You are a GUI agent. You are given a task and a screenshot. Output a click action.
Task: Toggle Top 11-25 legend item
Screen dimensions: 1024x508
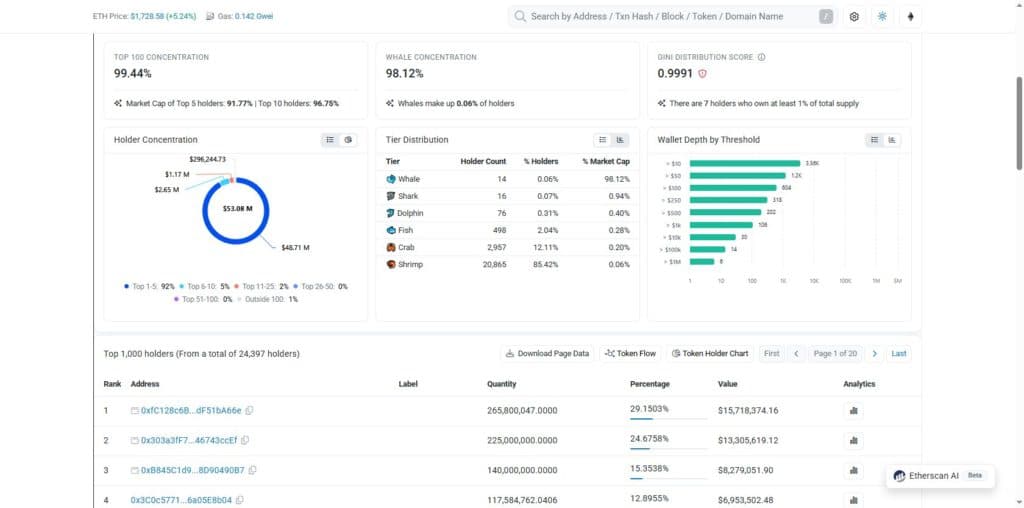261,287
